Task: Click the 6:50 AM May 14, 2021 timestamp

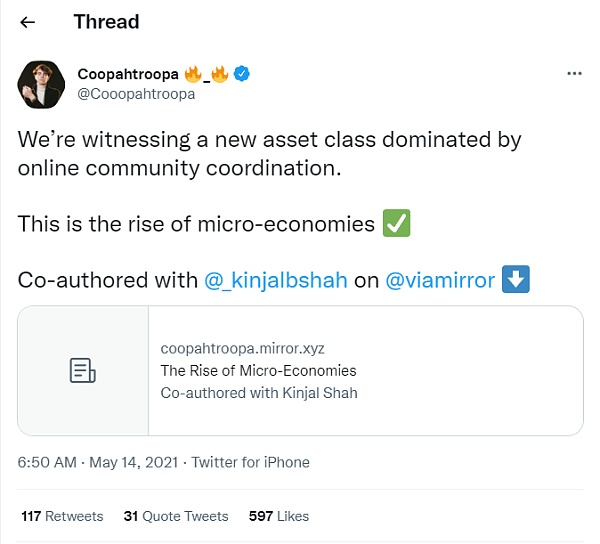Action: click(x=98, y=462)
